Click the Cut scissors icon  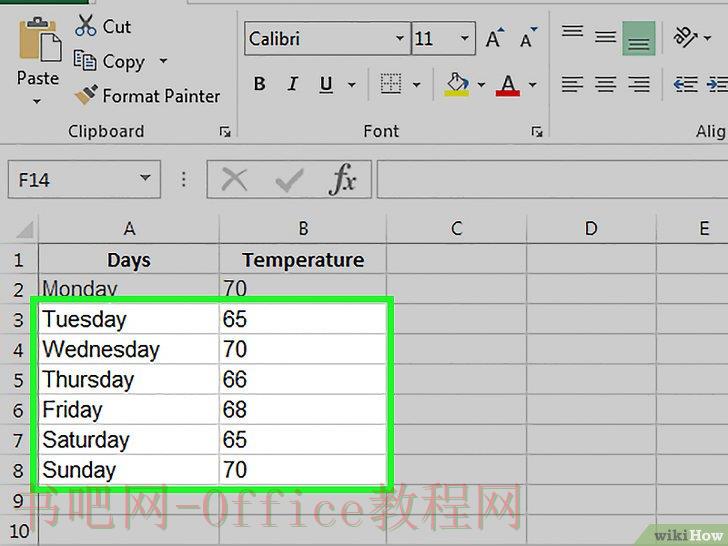point(85,26)
